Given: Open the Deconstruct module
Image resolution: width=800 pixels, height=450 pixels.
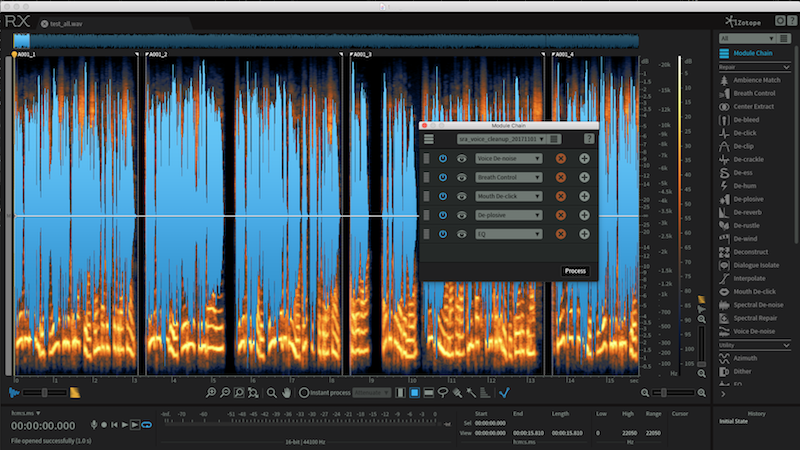Looking at the screenshot, I should [744, 252].
